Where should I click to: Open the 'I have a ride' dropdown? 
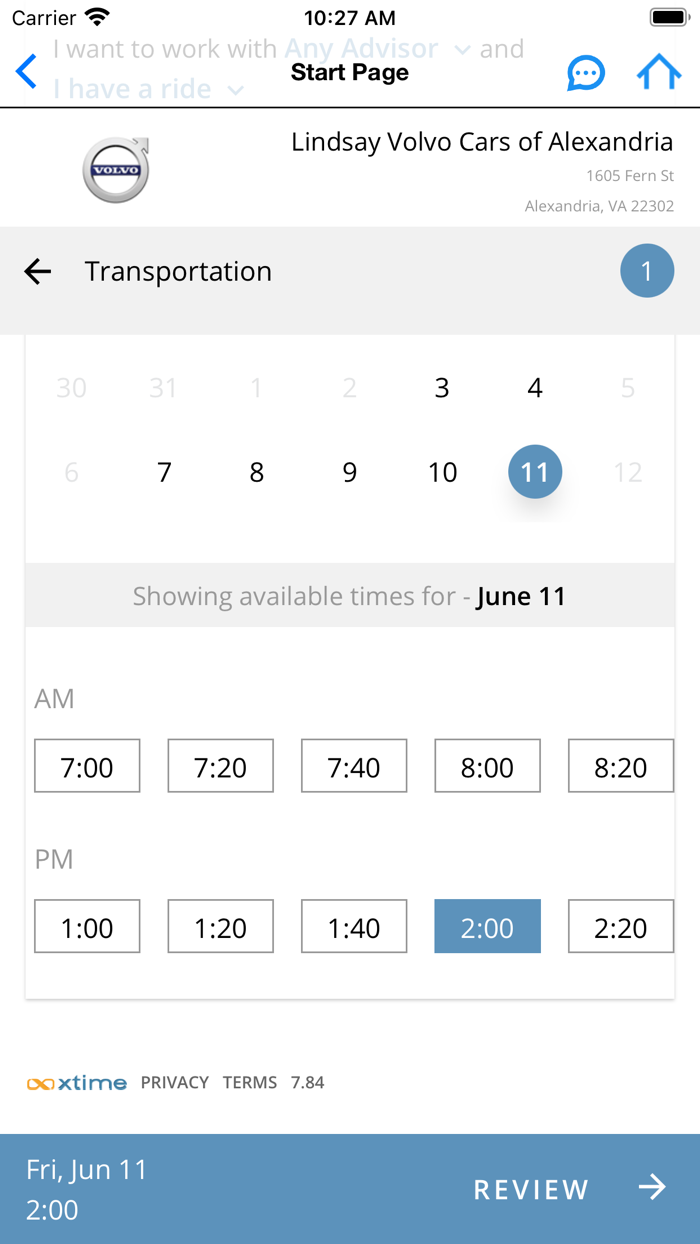(x=149, y=89)
